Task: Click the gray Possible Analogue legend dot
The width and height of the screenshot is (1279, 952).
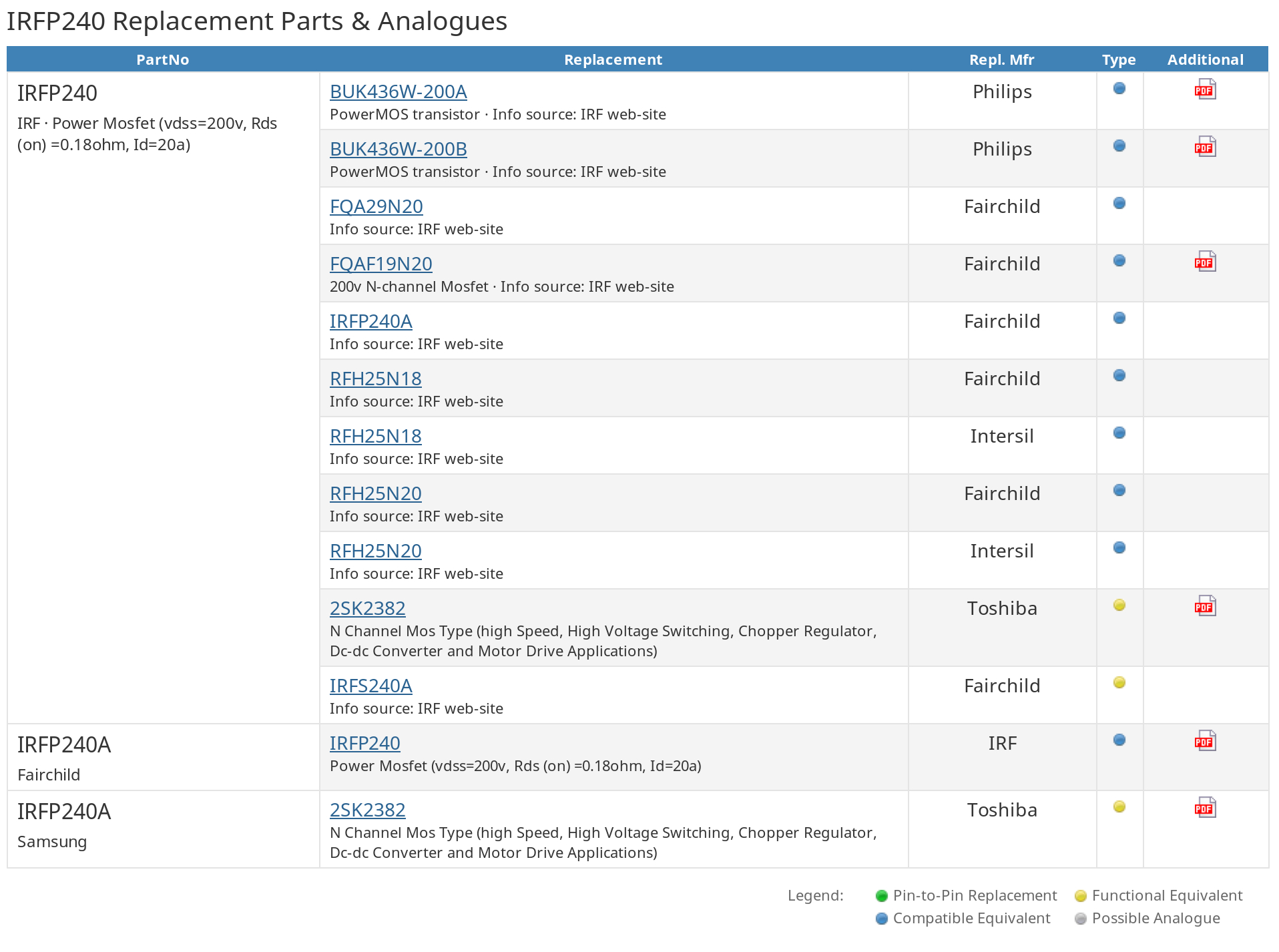Action: pos(1081,919)
